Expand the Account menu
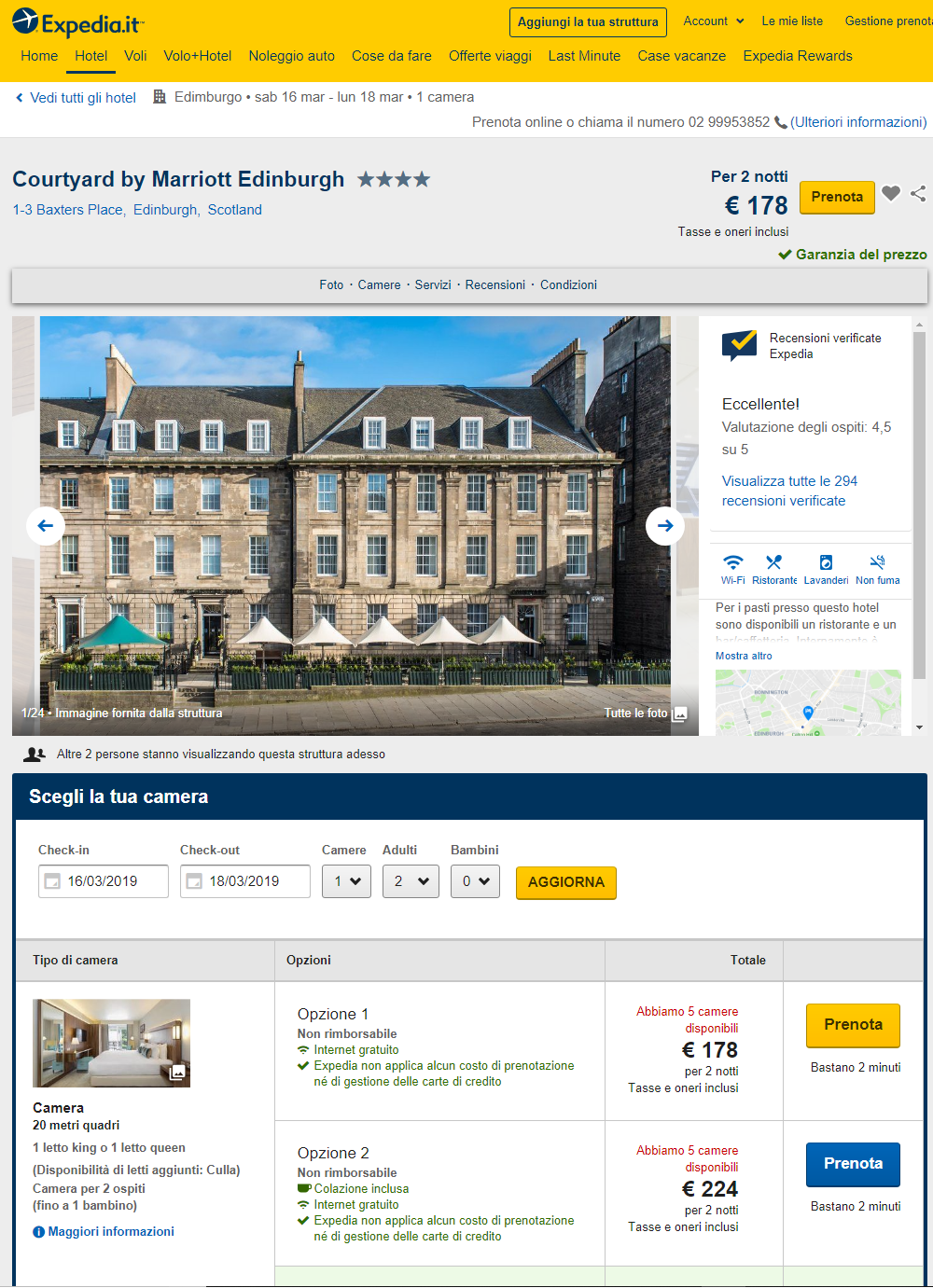Image resolution: width=933 pixels, height=1288 pixels. point(714,21)
